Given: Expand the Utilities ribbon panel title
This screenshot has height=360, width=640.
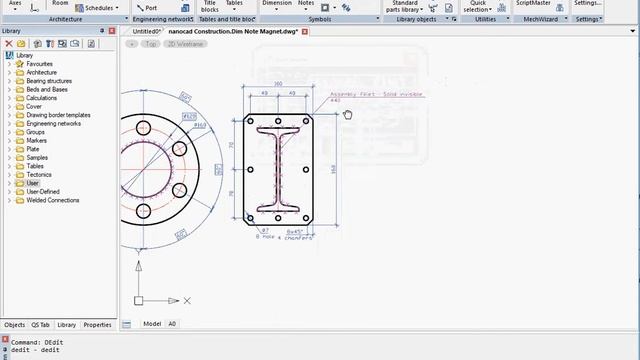Looking at the screenshot, I should pyautogui.click(x=508, y=19).
